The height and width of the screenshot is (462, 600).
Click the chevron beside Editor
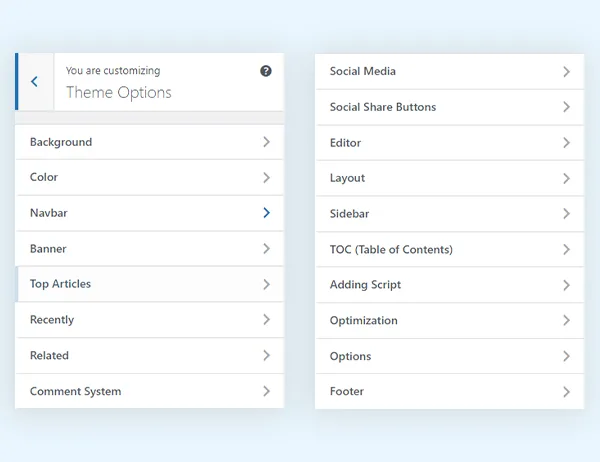coord(566,143)
